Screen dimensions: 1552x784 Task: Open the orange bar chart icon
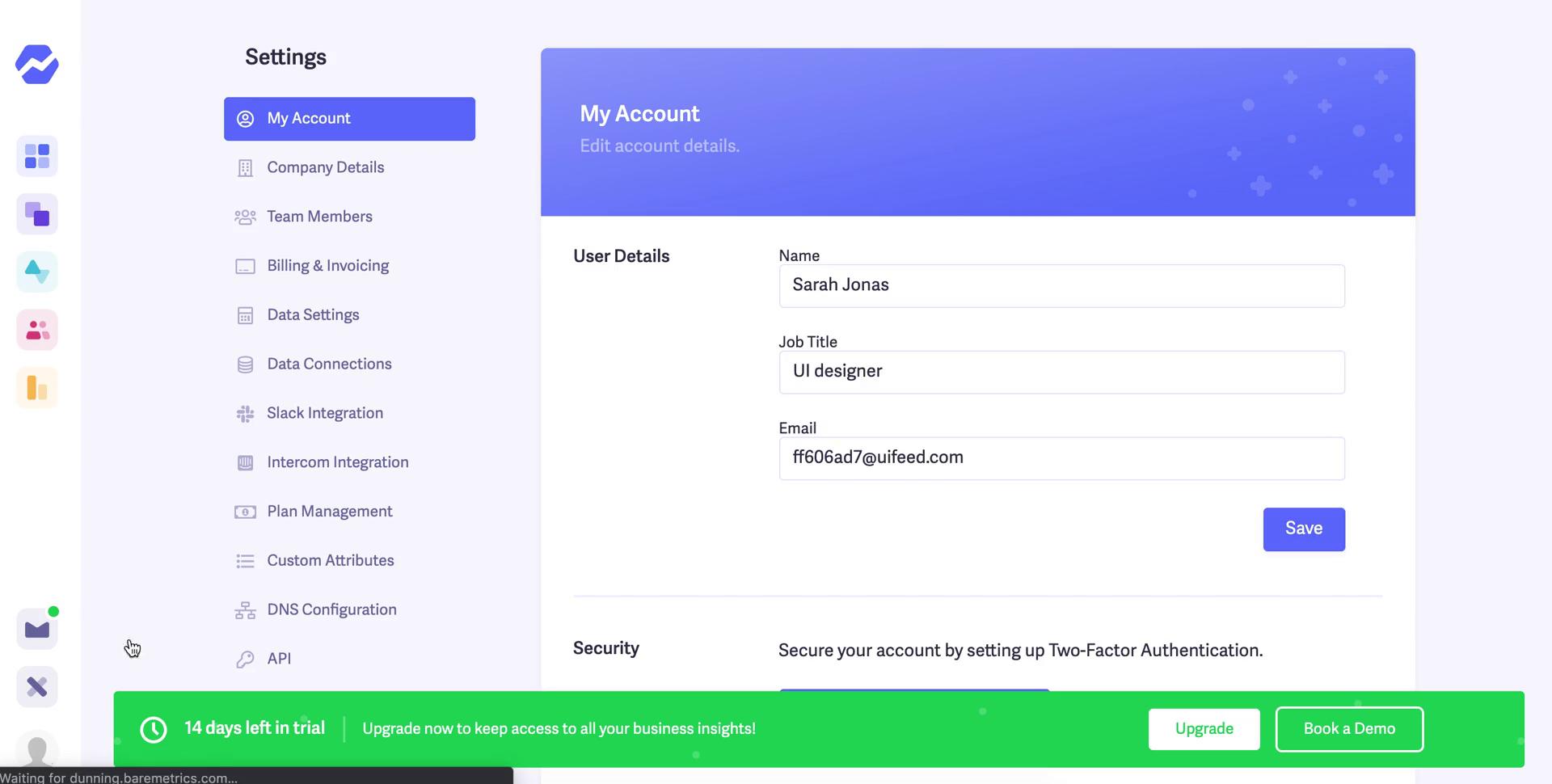click(37, 388)
